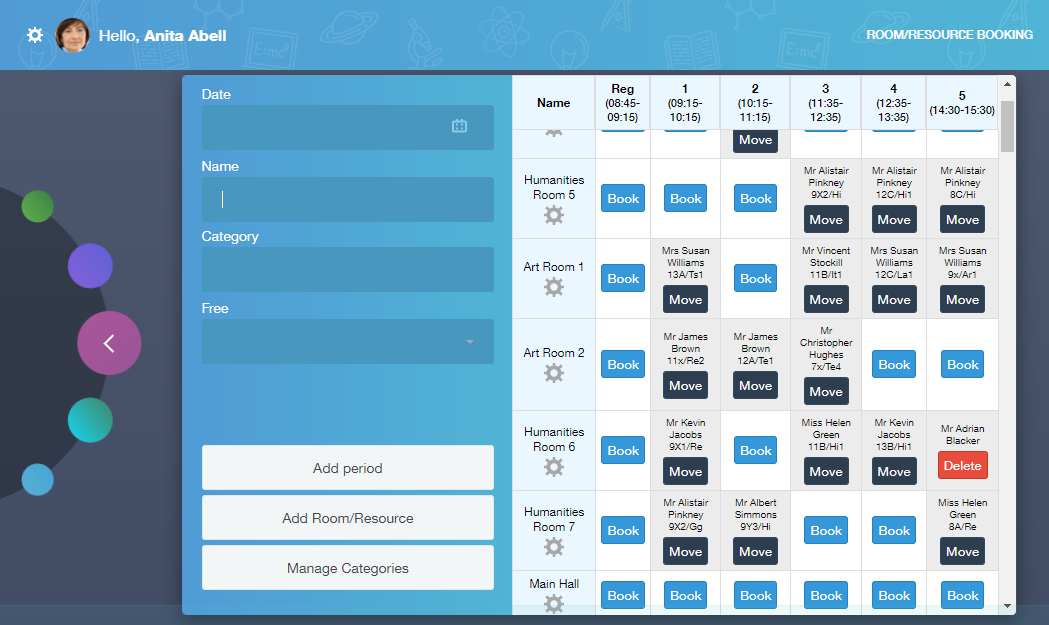Open settings gear next to user avatar
The width and height of the screenshot is (1049, 625).
(35, 35)
